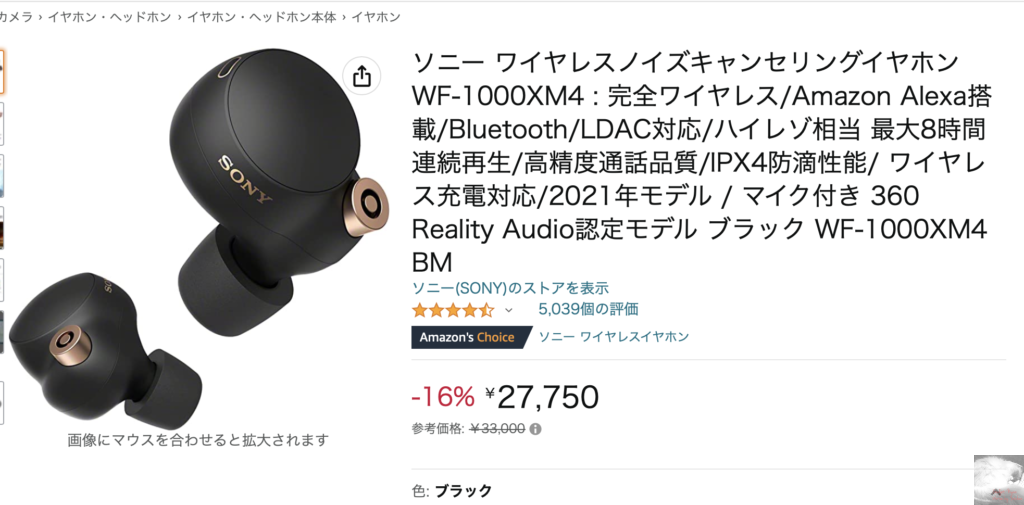Select the last product thumbnail at bottom
The width and height of the screenshot is (1024, 505).
coord(2,403)
